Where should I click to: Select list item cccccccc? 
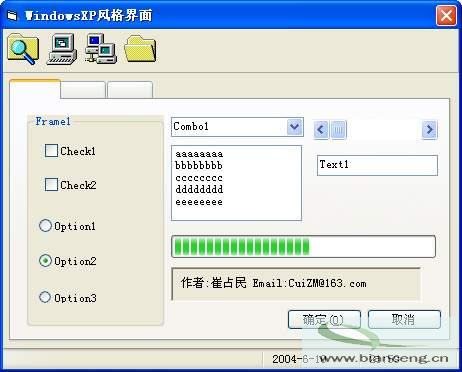(199, 178)
